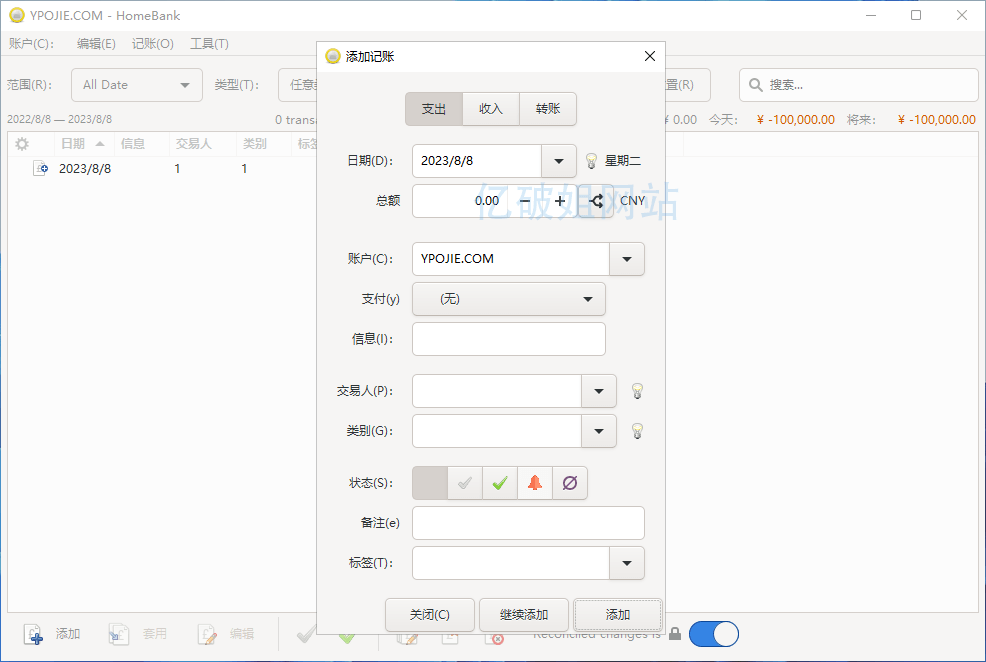Click the 备注 memo input field
The width and height of the screenshot is (986, 662).
coord(528,523)
